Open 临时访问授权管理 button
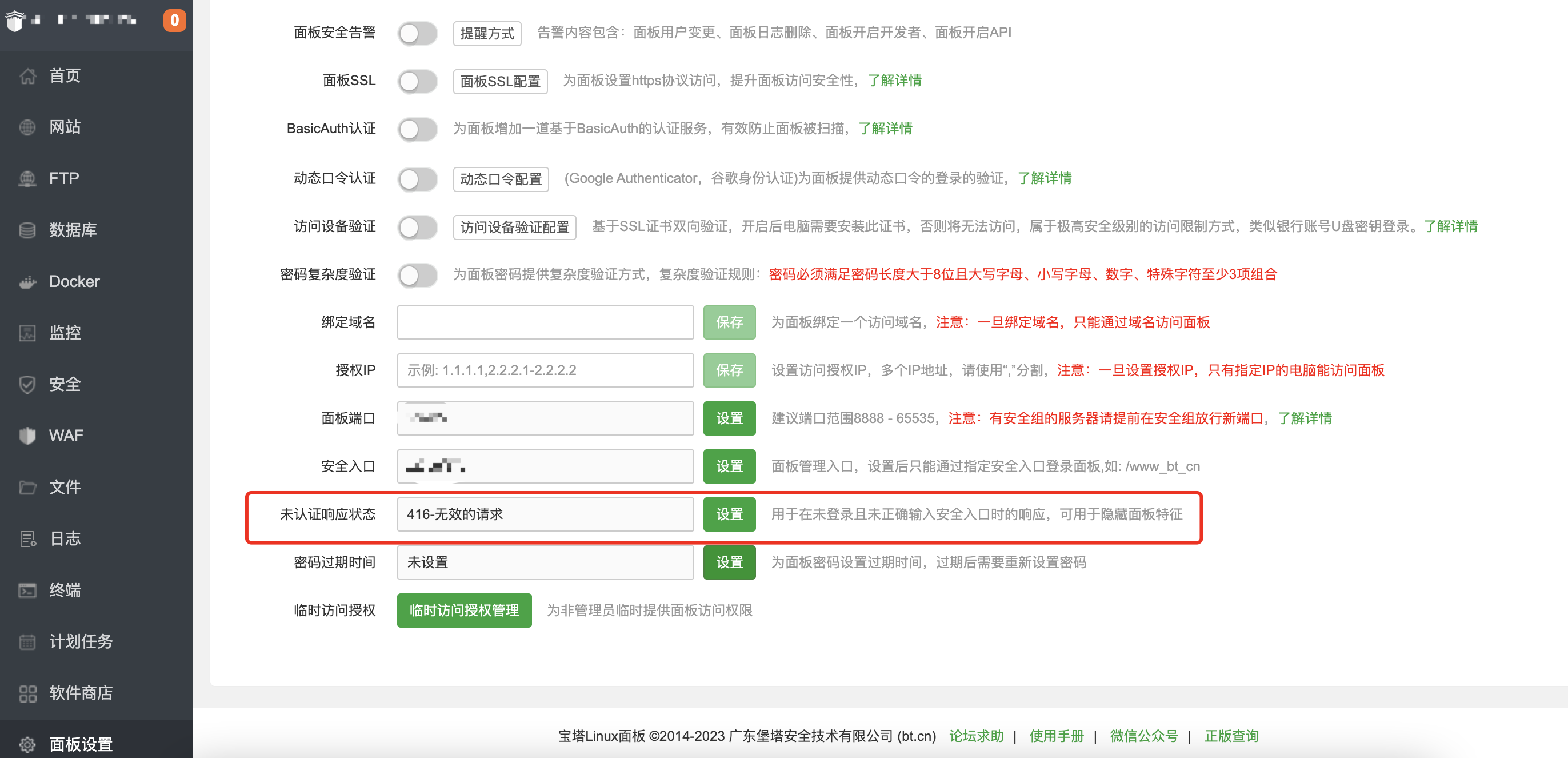The height and width of the screenshot is (758, 1568). point(464,611)
